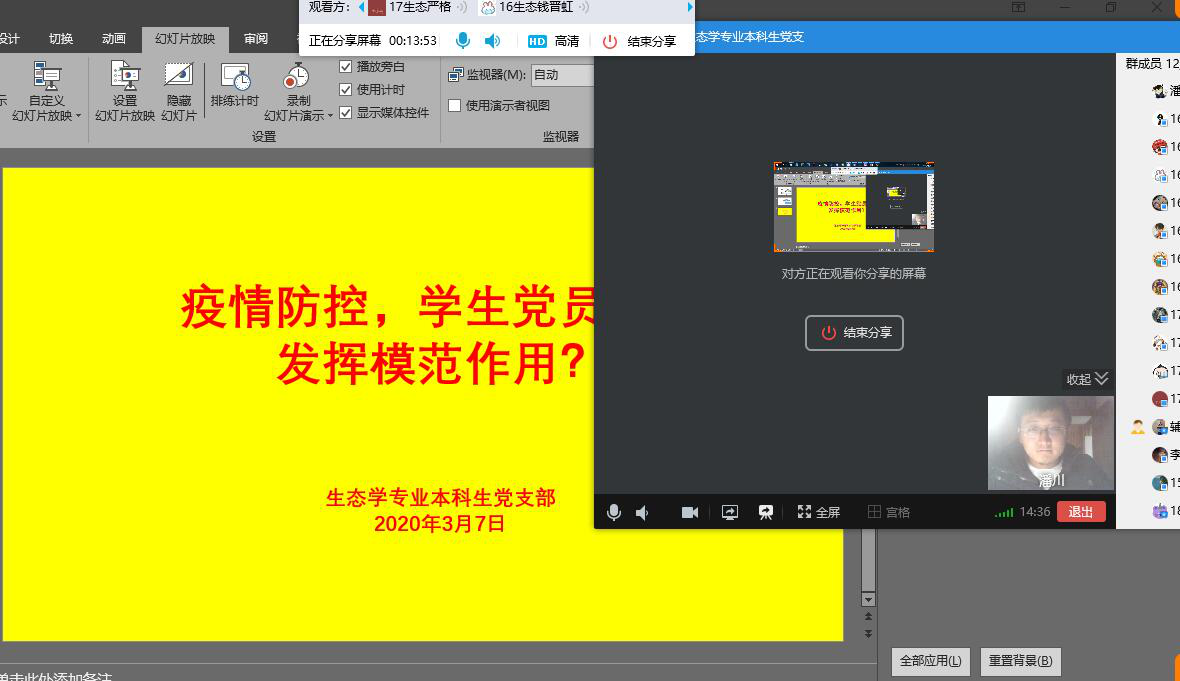Switch to 全屏 fullscreen view
Screen dimensions: 1180x681
pos(818,512)
